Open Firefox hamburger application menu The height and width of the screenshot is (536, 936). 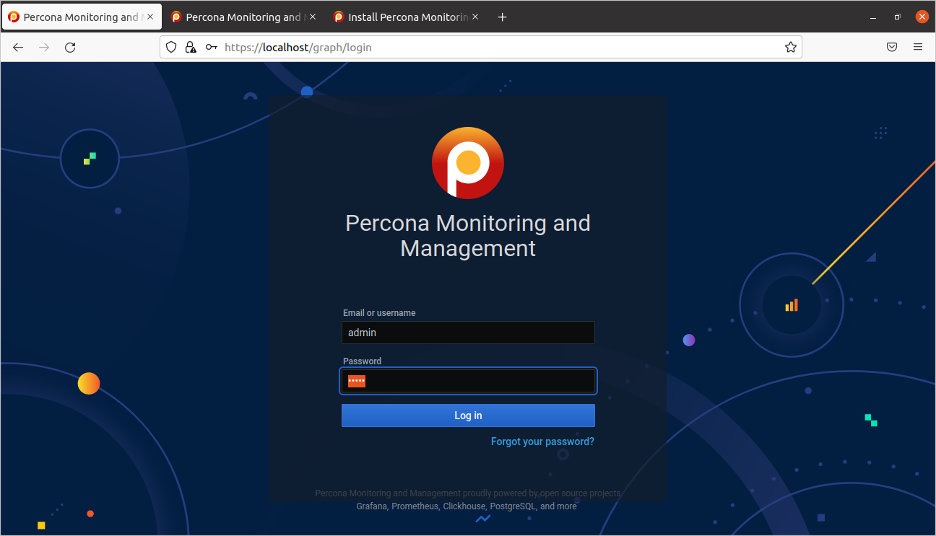click(x=917, y=47)
